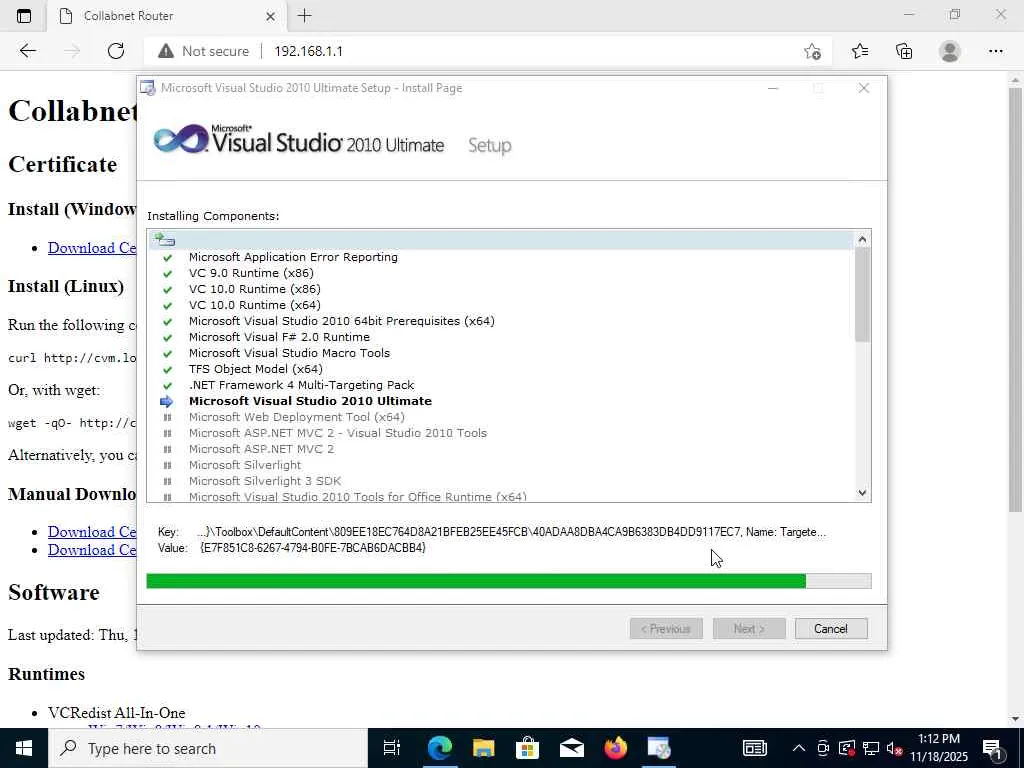The width and height of the screenshot is (1024, 768).
Task: Open Mail app from the taskbar
Action: coord(571,748)
